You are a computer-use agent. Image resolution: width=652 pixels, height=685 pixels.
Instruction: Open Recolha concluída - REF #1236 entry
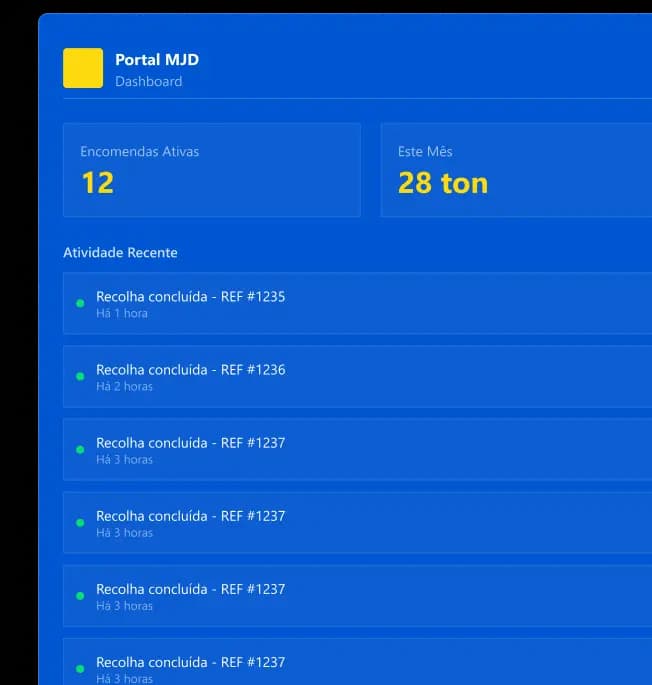pyautogui.click(x=357, y=377)
